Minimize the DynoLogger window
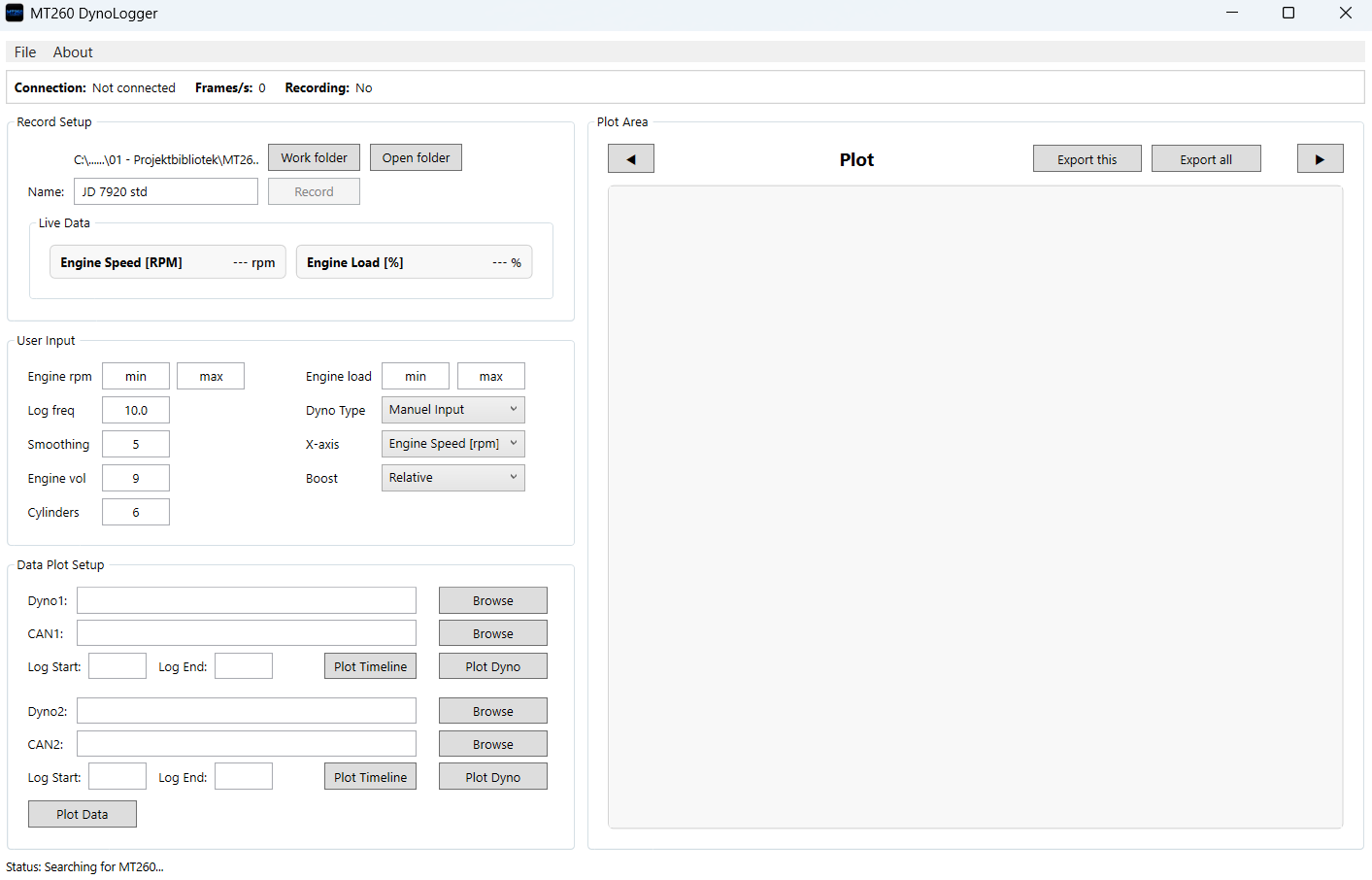 (1232, 13)
